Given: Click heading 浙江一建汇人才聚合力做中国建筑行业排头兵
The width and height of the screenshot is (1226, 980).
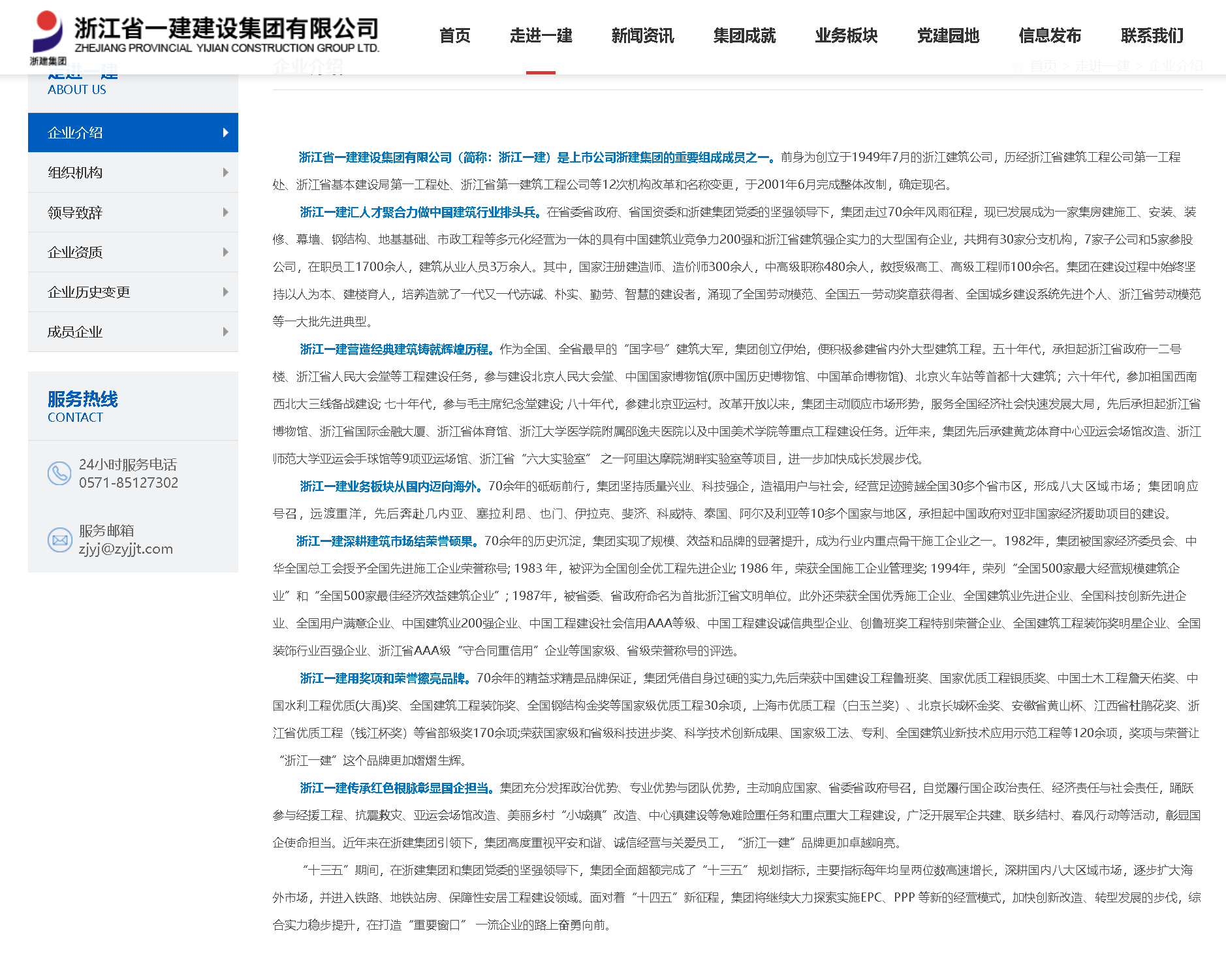Looking at the screenshot, I should pyautogui.click(x=420, y=212).
